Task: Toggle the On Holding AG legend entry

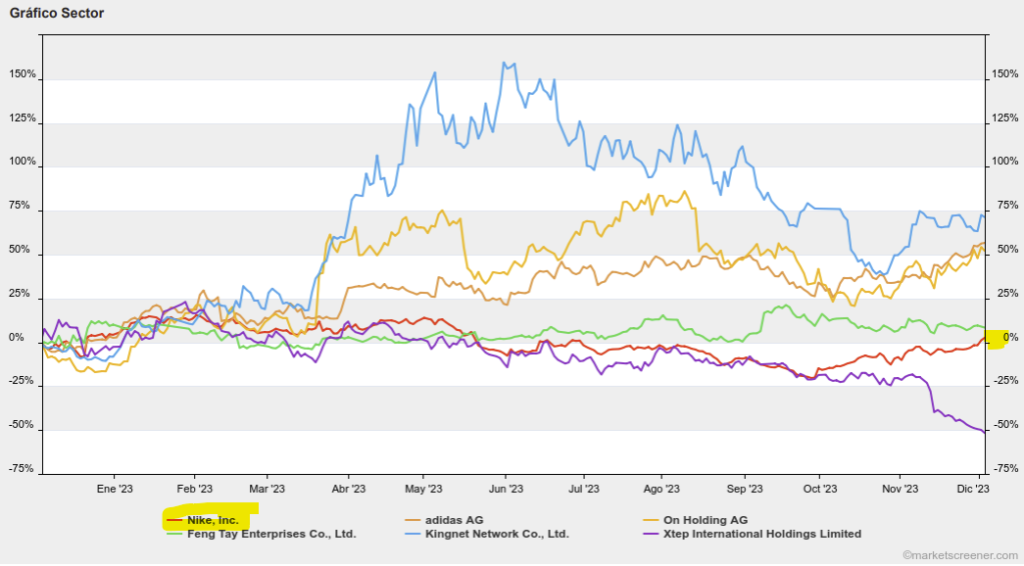Action: [705, 520]
